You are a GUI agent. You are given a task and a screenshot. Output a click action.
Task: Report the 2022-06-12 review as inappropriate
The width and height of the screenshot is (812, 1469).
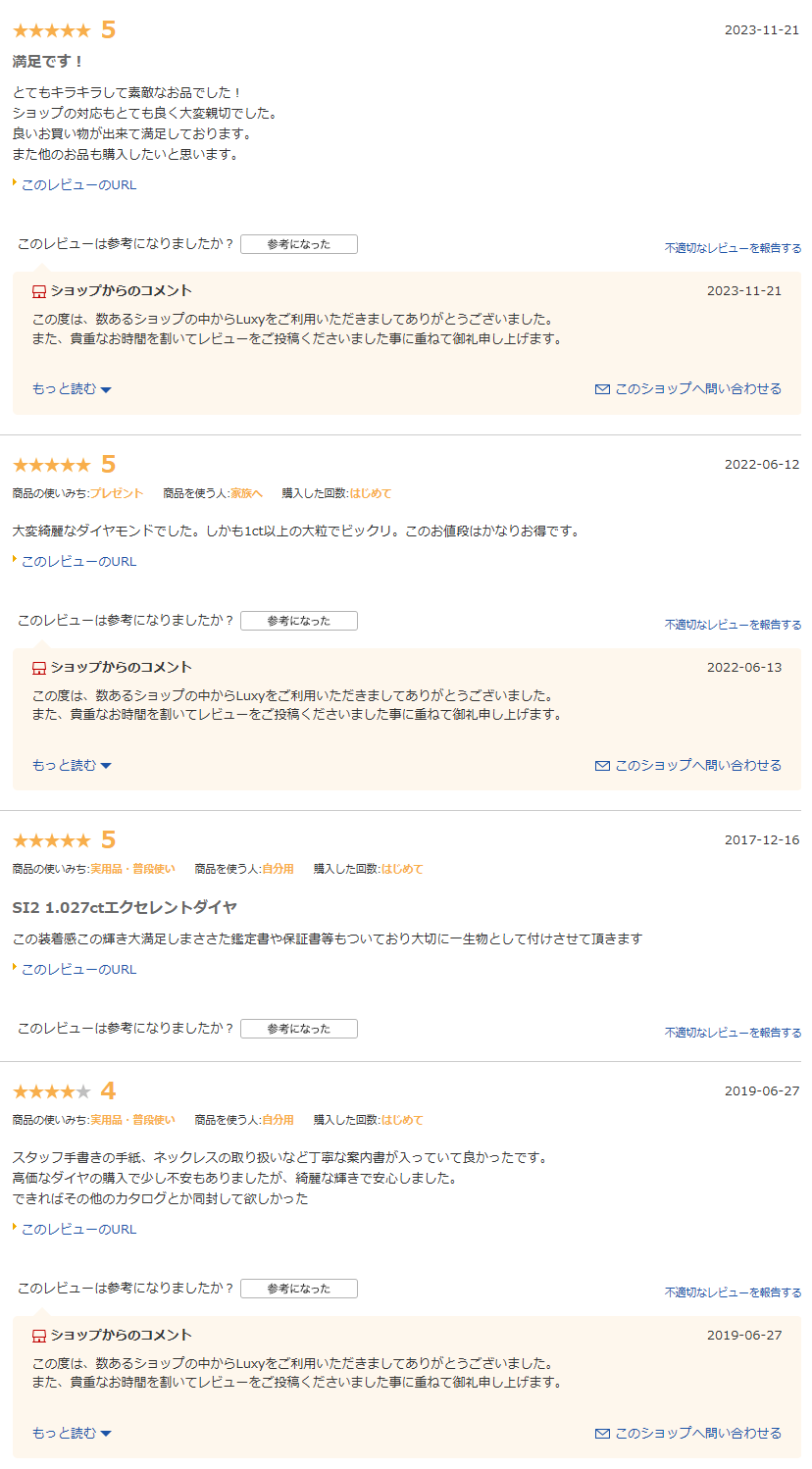(x=733, y=625)
